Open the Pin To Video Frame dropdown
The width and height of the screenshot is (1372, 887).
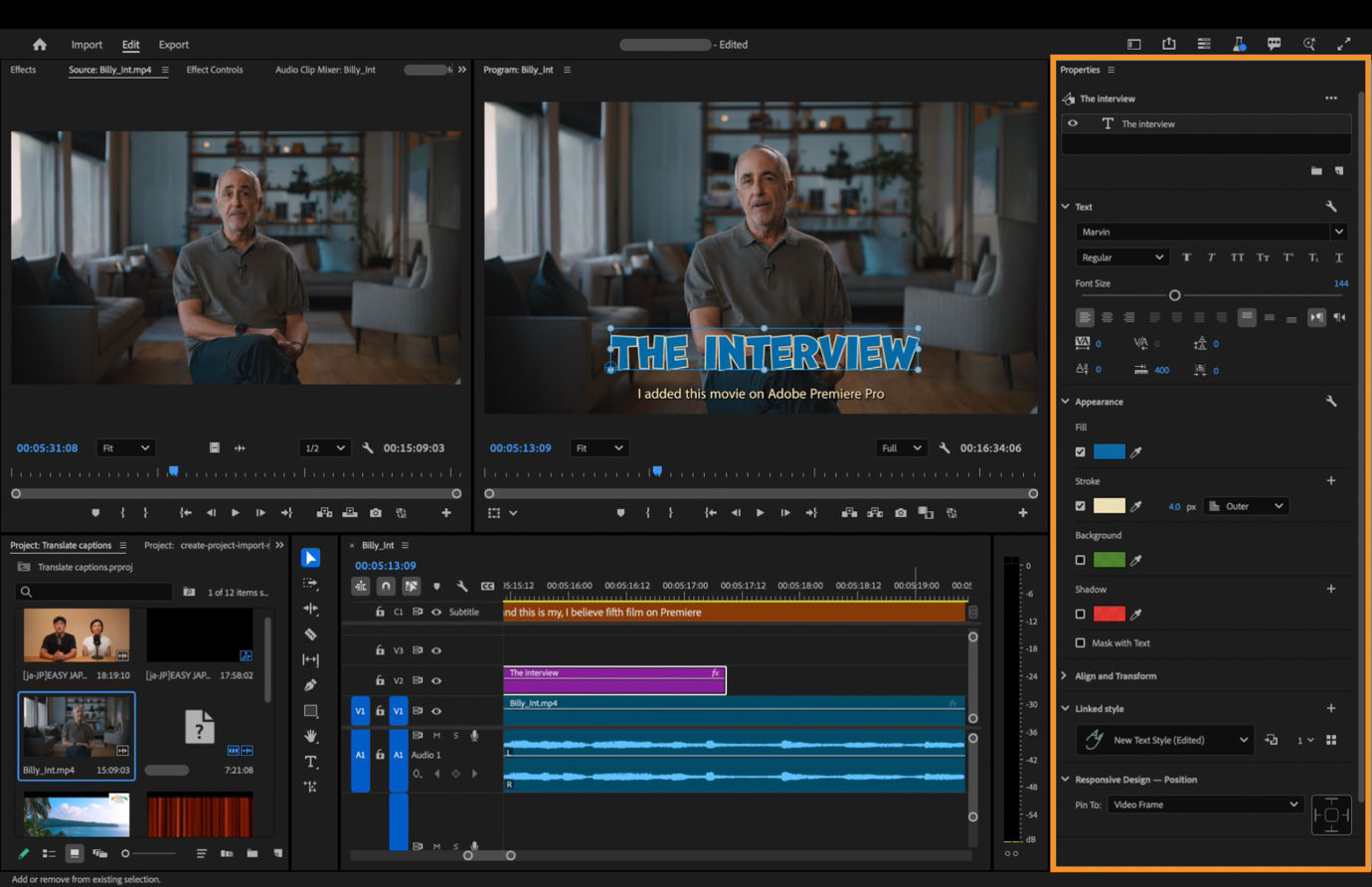[x=1205, y=804]
